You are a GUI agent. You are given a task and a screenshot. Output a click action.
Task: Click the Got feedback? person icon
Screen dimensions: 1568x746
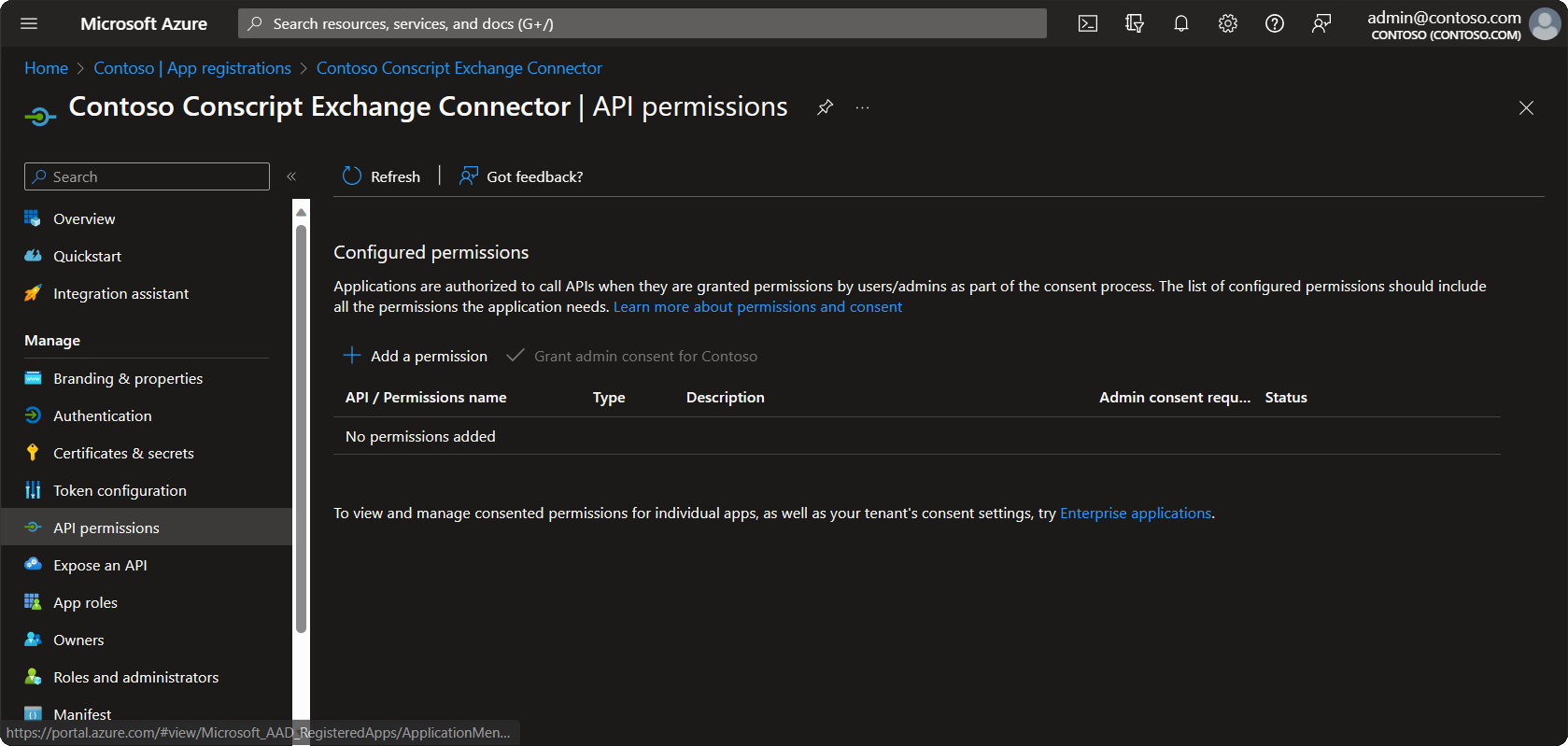point(469,176)
